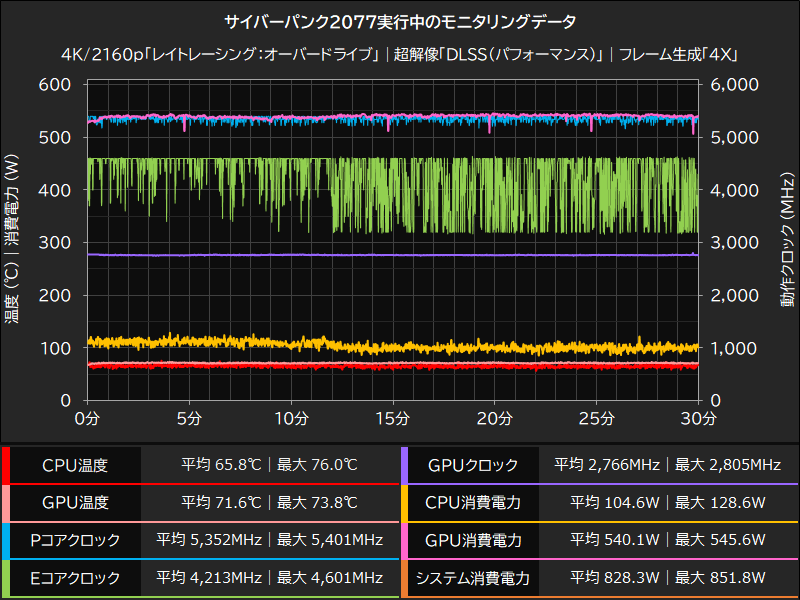Select the CPU温度 legend label
800x600 pixels.
click(75, 465)
